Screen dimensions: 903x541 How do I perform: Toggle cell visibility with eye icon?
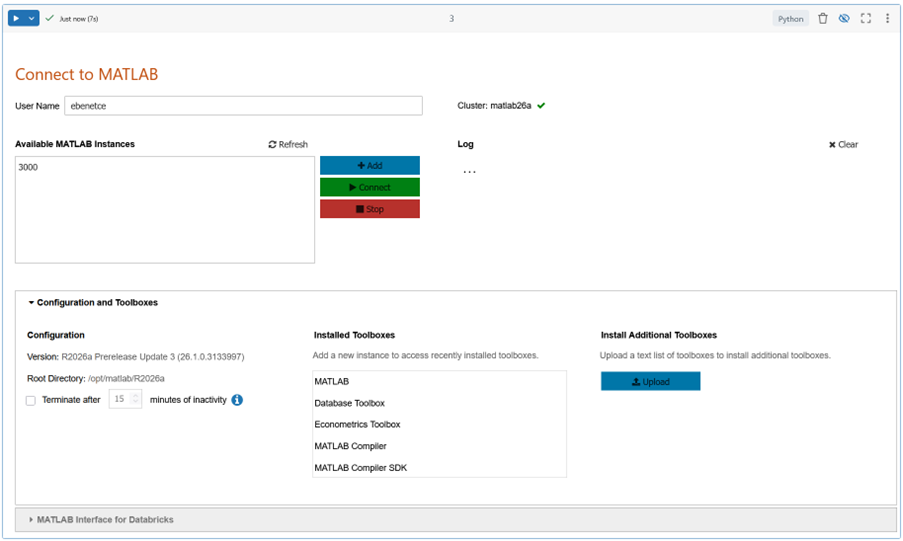pyautogui.click(x=844, y=18)
